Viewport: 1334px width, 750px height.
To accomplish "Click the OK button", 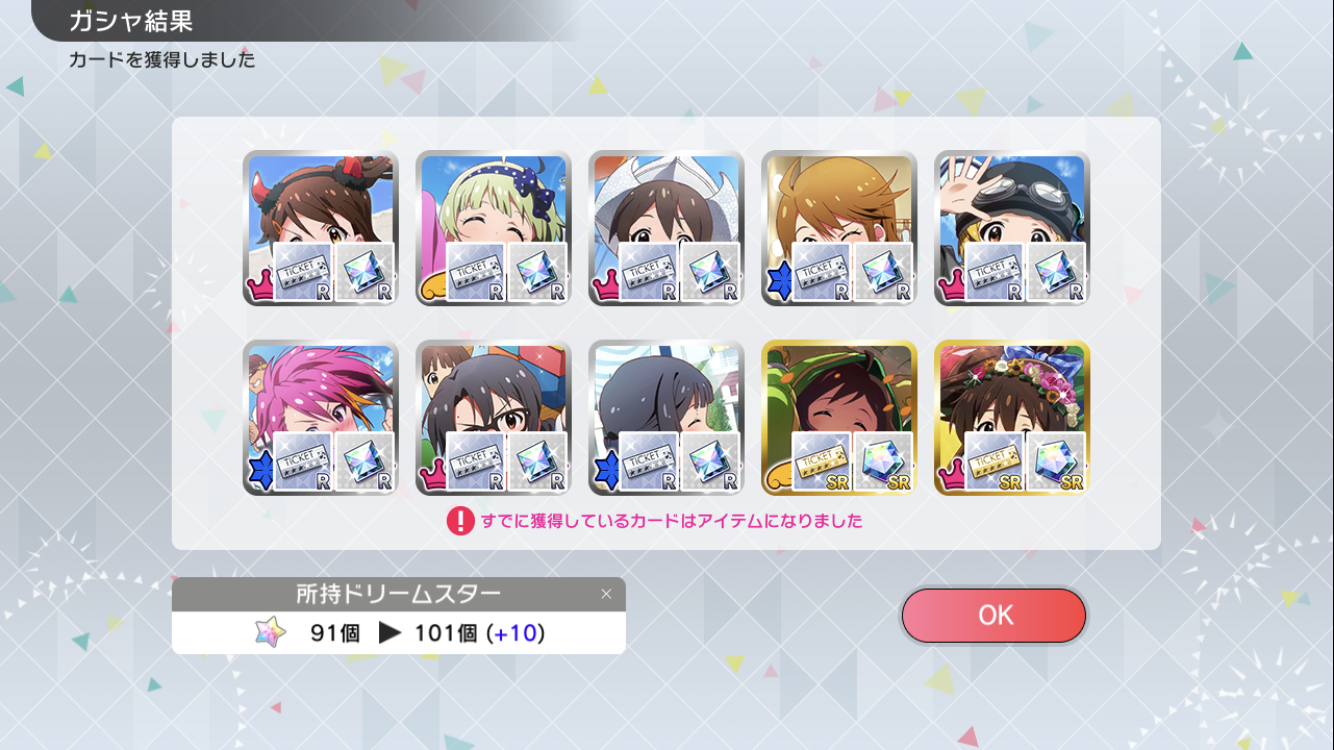I will (x=993, y=615).
